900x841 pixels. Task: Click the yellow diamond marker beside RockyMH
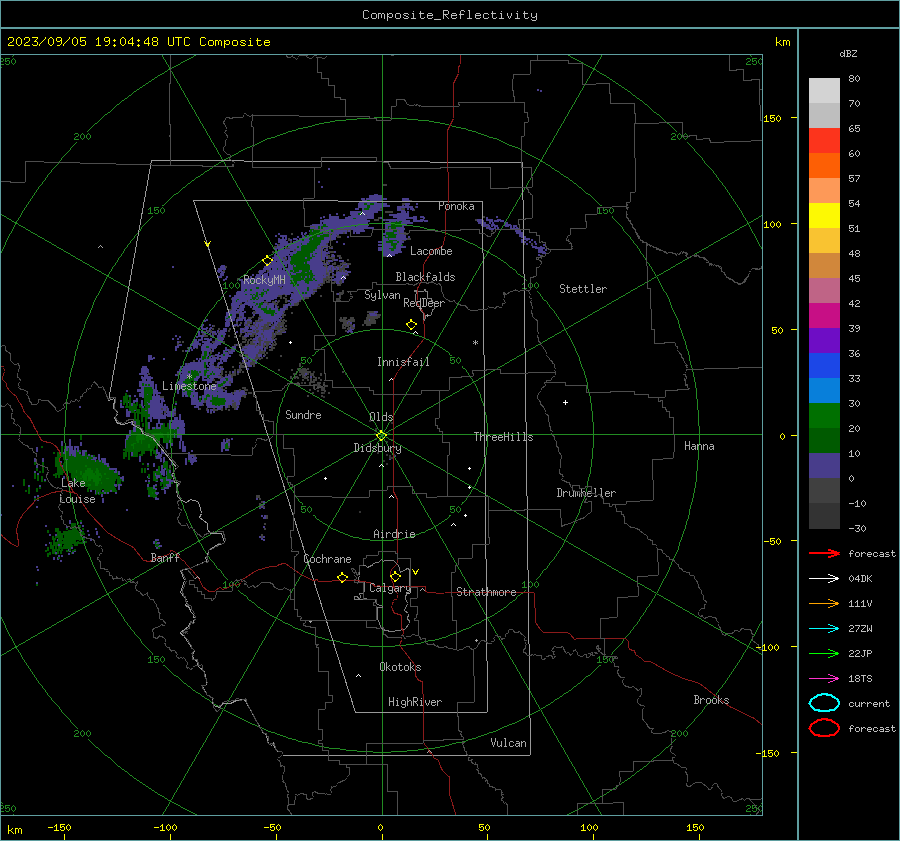[267, 261]
